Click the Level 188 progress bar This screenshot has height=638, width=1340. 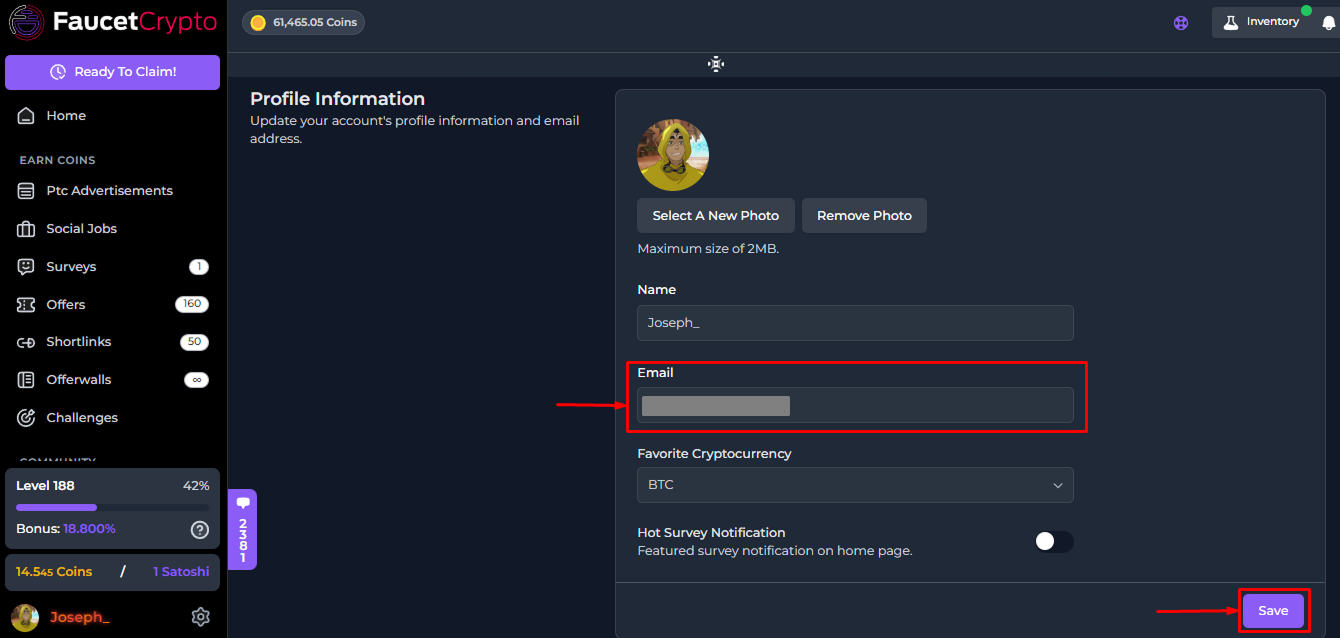coord(112,507)
